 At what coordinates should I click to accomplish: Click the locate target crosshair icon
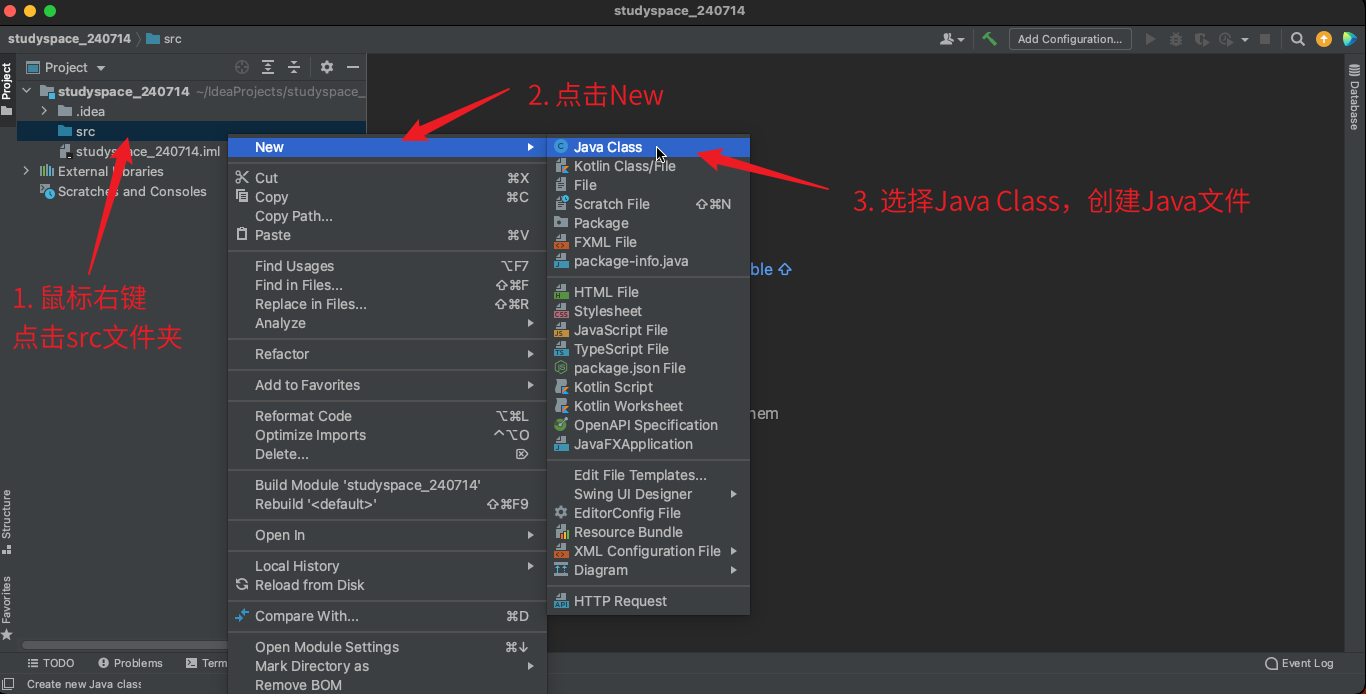click(x=241, y=67)
